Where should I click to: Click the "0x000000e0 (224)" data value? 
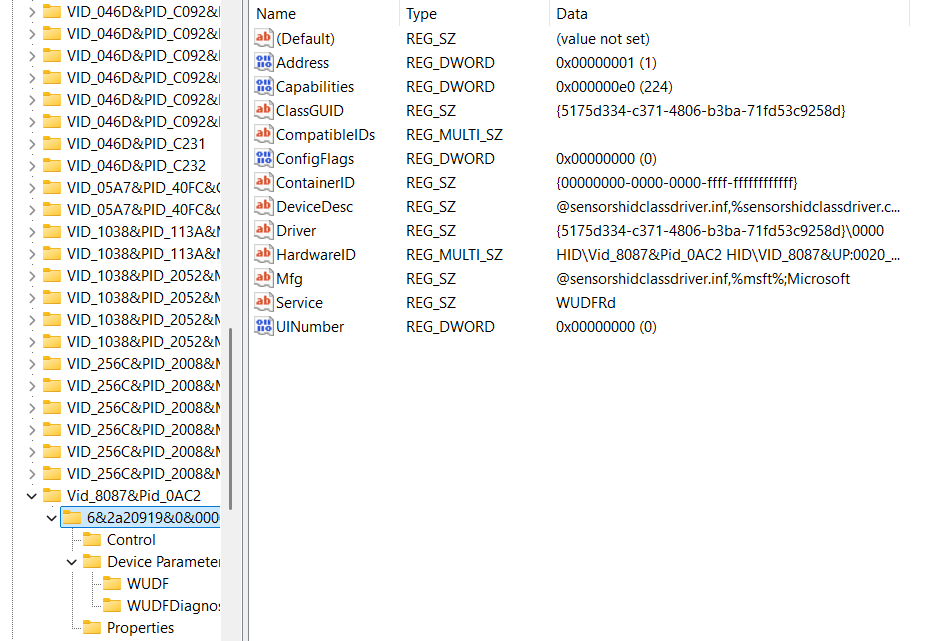pos(614,87)
